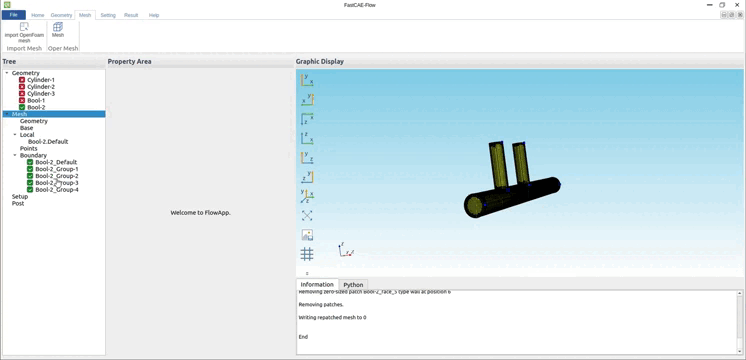Viewport: 746px width, 360px height.
Task: Set view with z pointing left, y up
Action: click(307, 177)
